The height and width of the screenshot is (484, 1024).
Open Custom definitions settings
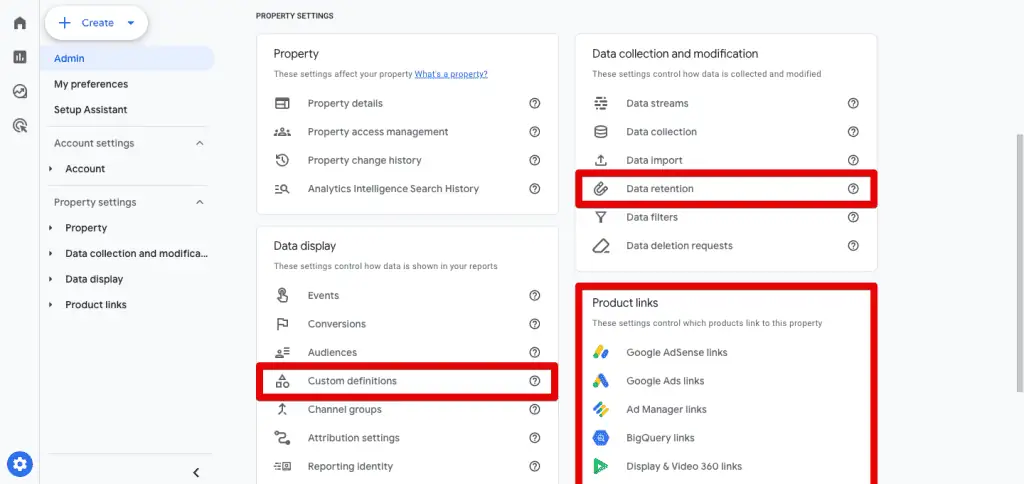352,381
